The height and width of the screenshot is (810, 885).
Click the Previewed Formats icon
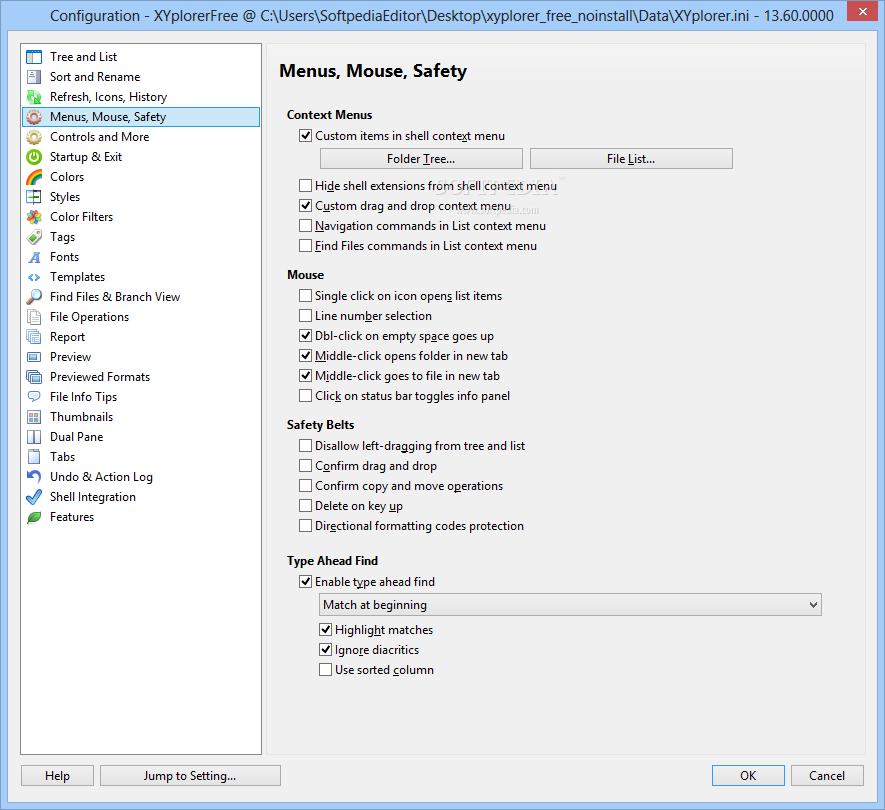(34, 377)
